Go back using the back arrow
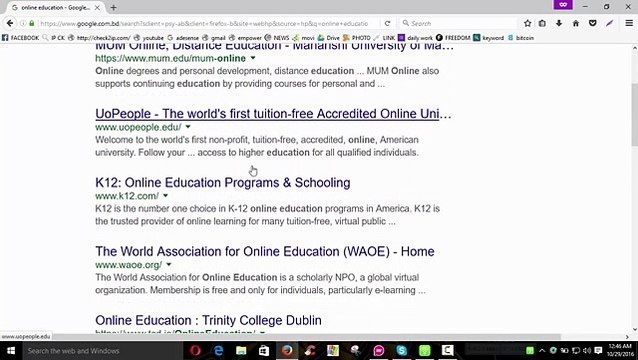The height and width of the screenshot is (360, 638). point(10,23)
